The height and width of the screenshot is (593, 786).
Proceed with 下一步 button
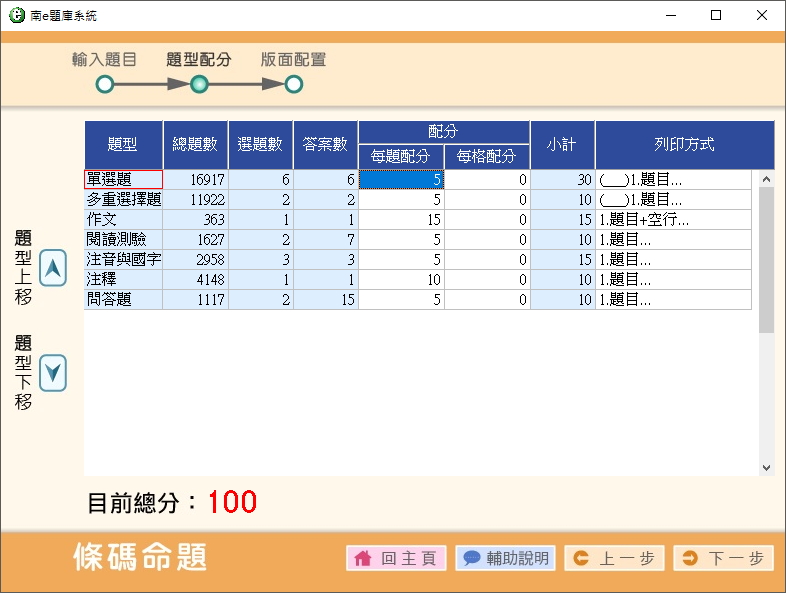(724, 558)
